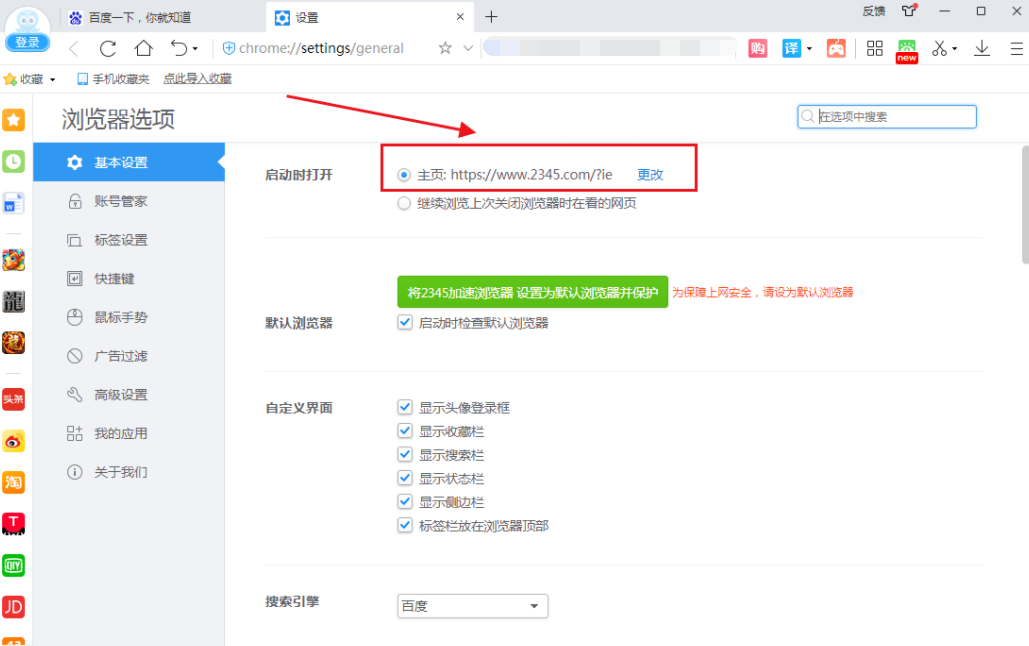Close the 设置 tab
Image resolution: width=1029 pixels, height=646 pixels.
(460, 17)
